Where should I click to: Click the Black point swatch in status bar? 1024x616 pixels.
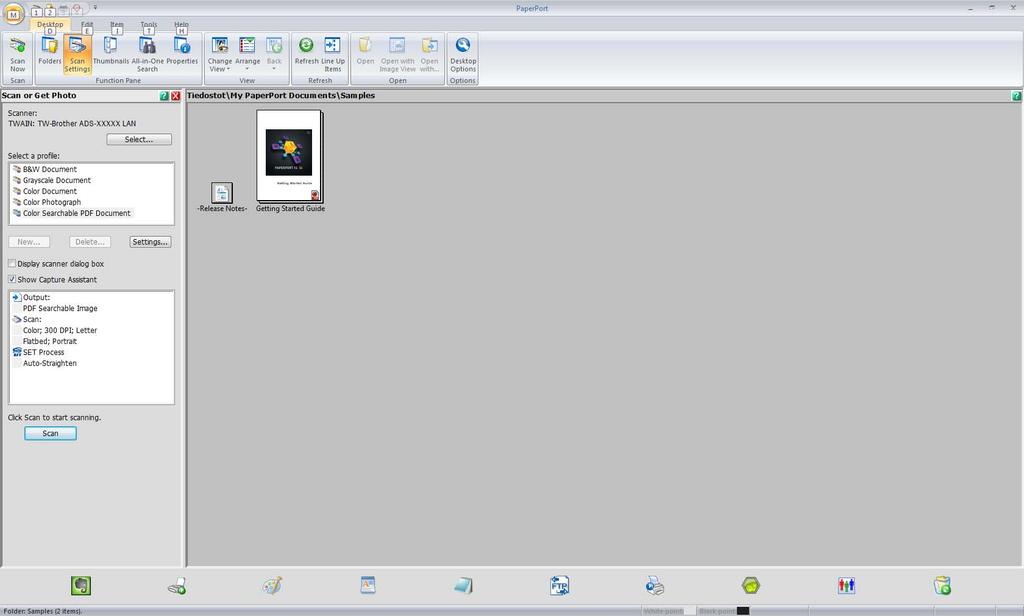743,611
